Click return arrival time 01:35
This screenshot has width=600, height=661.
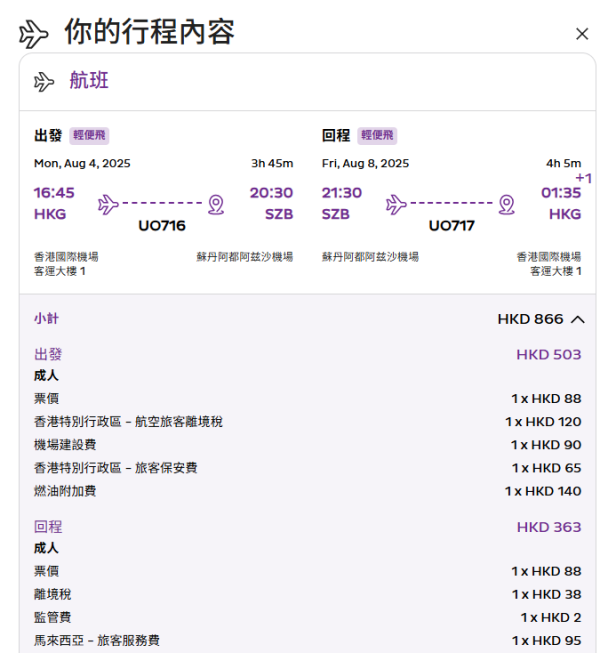pos(561,193)
